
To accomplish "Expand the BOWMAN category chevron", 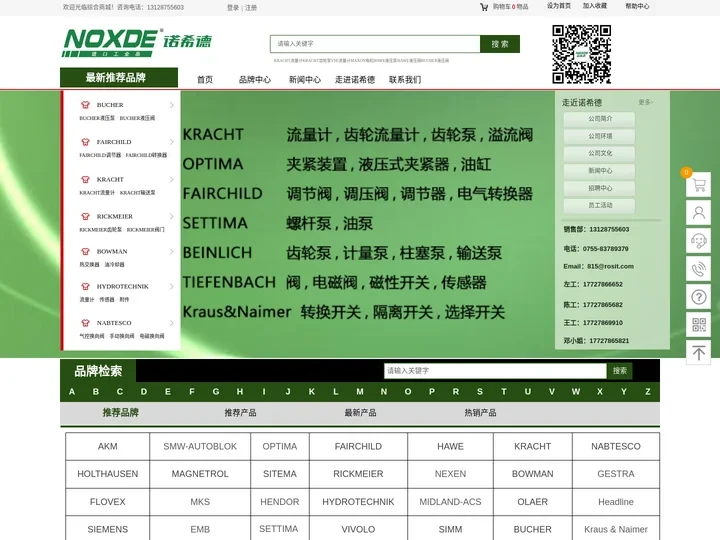I will [171, 251].
